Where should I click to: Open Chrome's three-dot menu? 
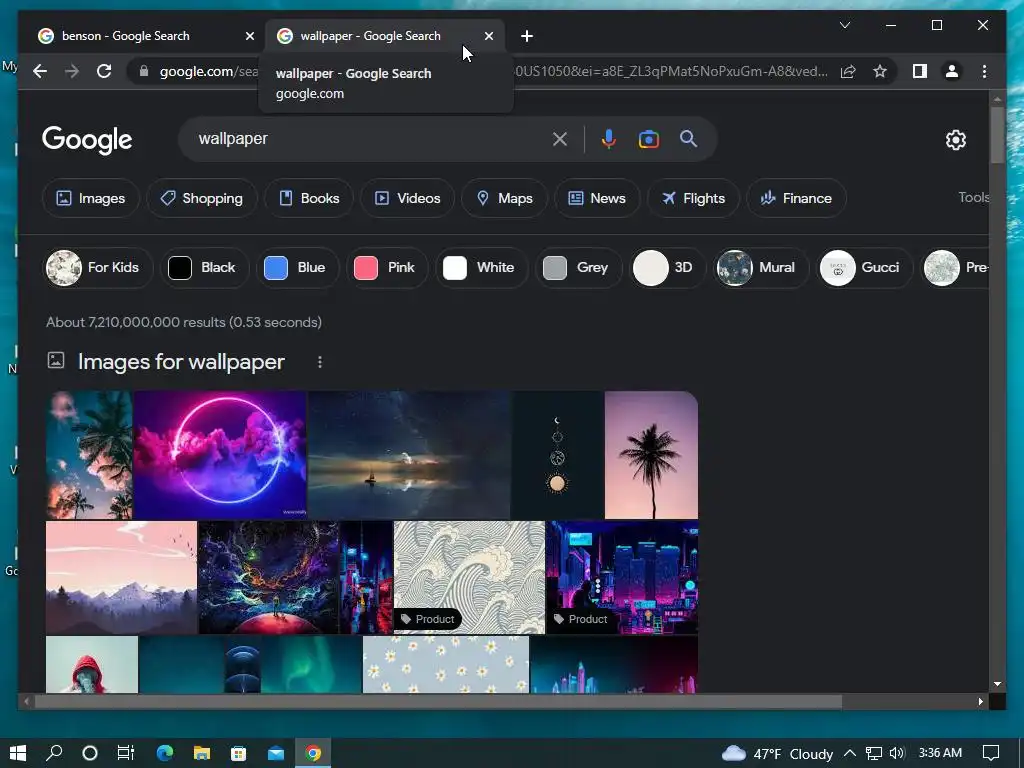984,71
